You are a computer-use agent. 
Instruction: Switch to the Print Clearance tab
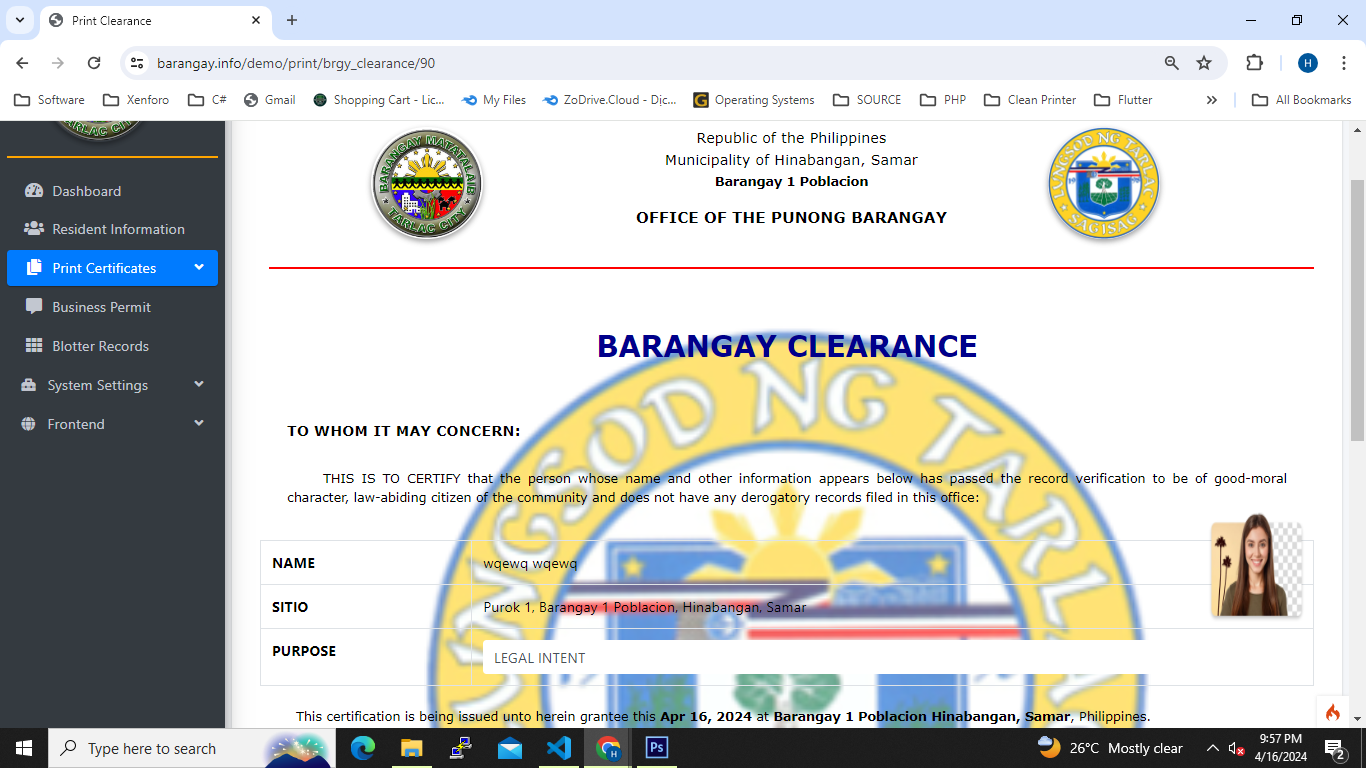(150, 20)
